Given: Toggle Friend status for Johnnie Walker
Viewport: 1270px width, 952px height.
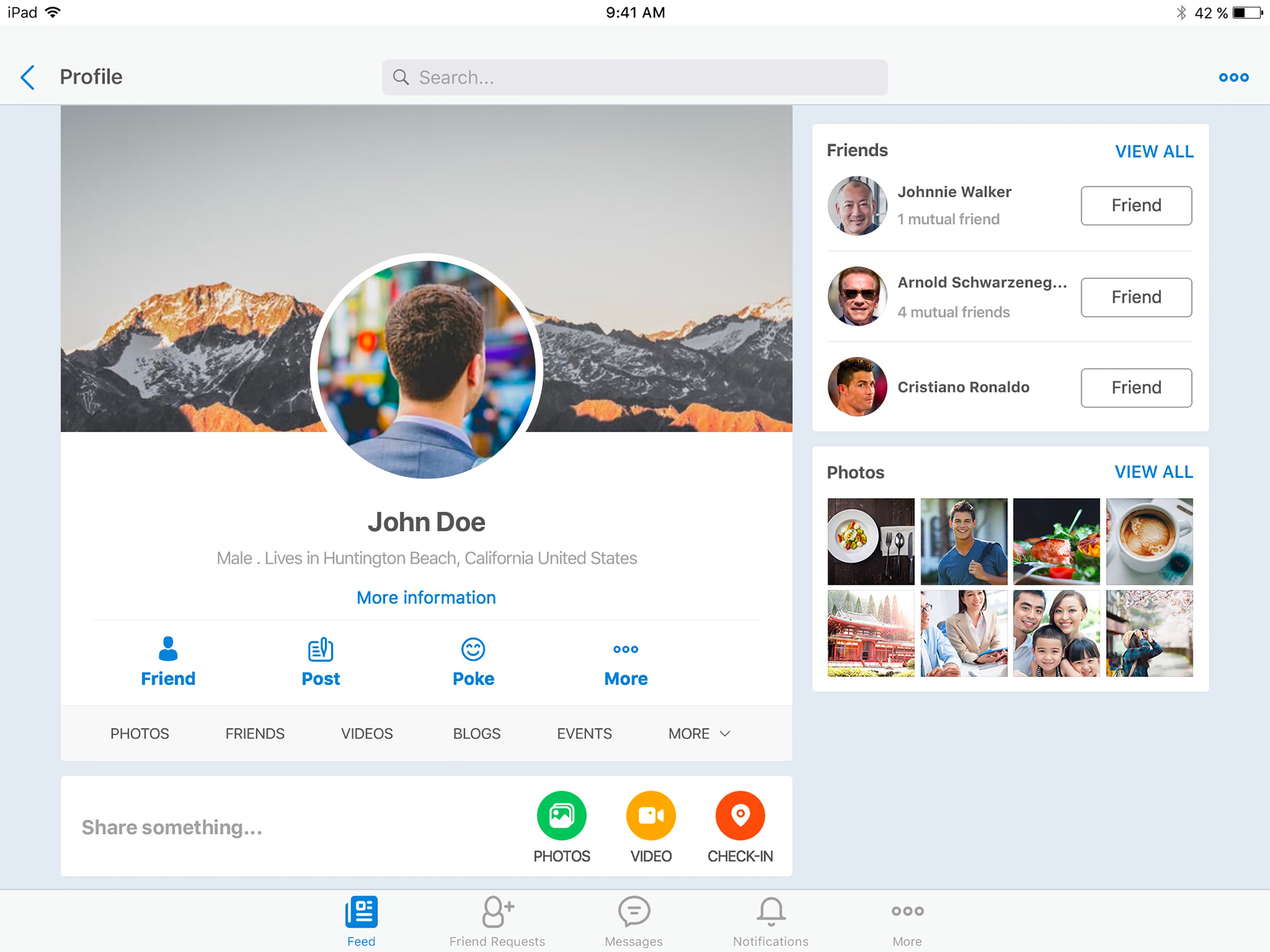Looking at the screenshot, I should click(x=1136, y=205).
